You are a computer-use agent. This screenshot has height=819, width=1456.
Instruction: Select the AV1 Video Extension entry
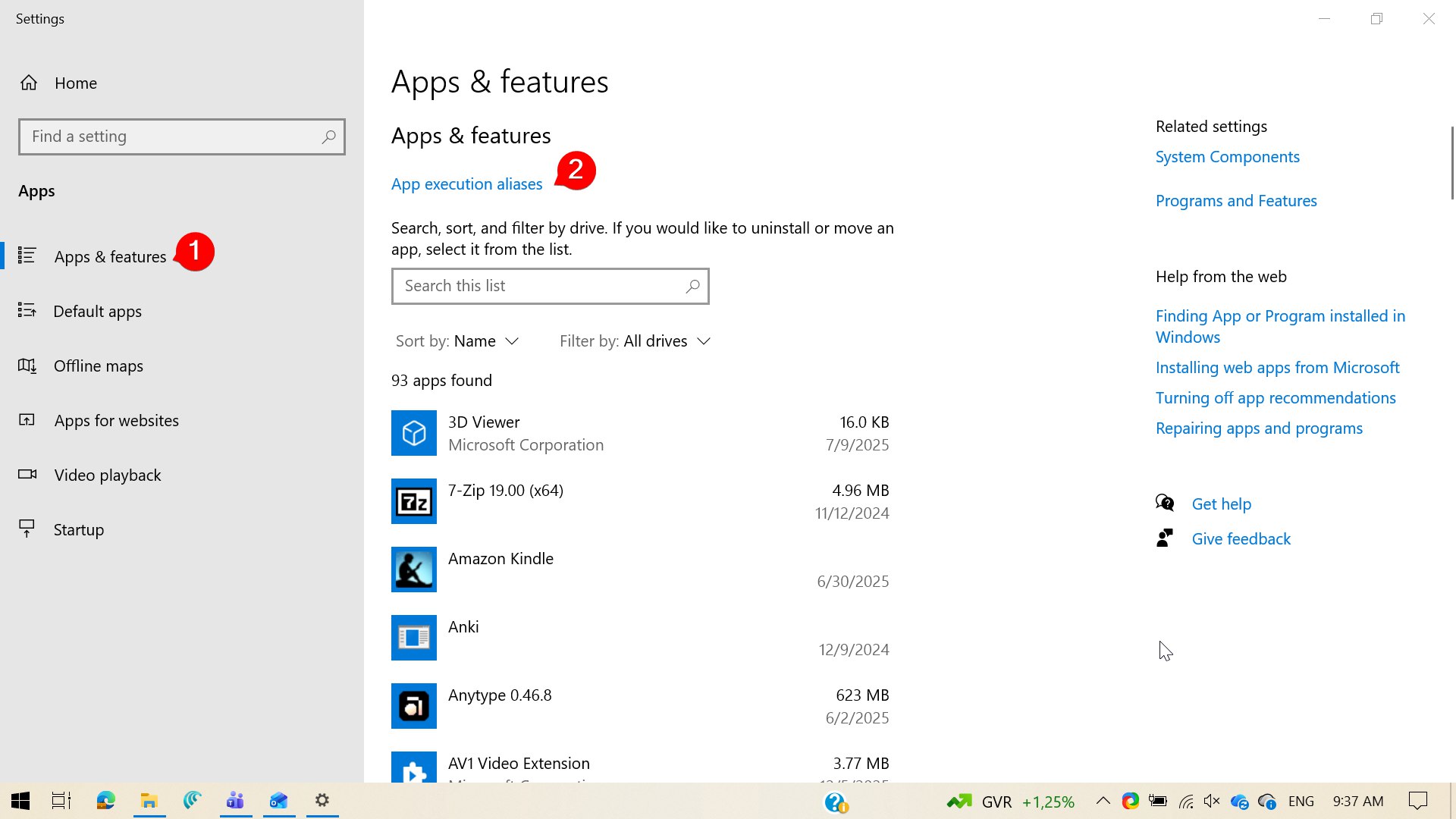point(519,764)
